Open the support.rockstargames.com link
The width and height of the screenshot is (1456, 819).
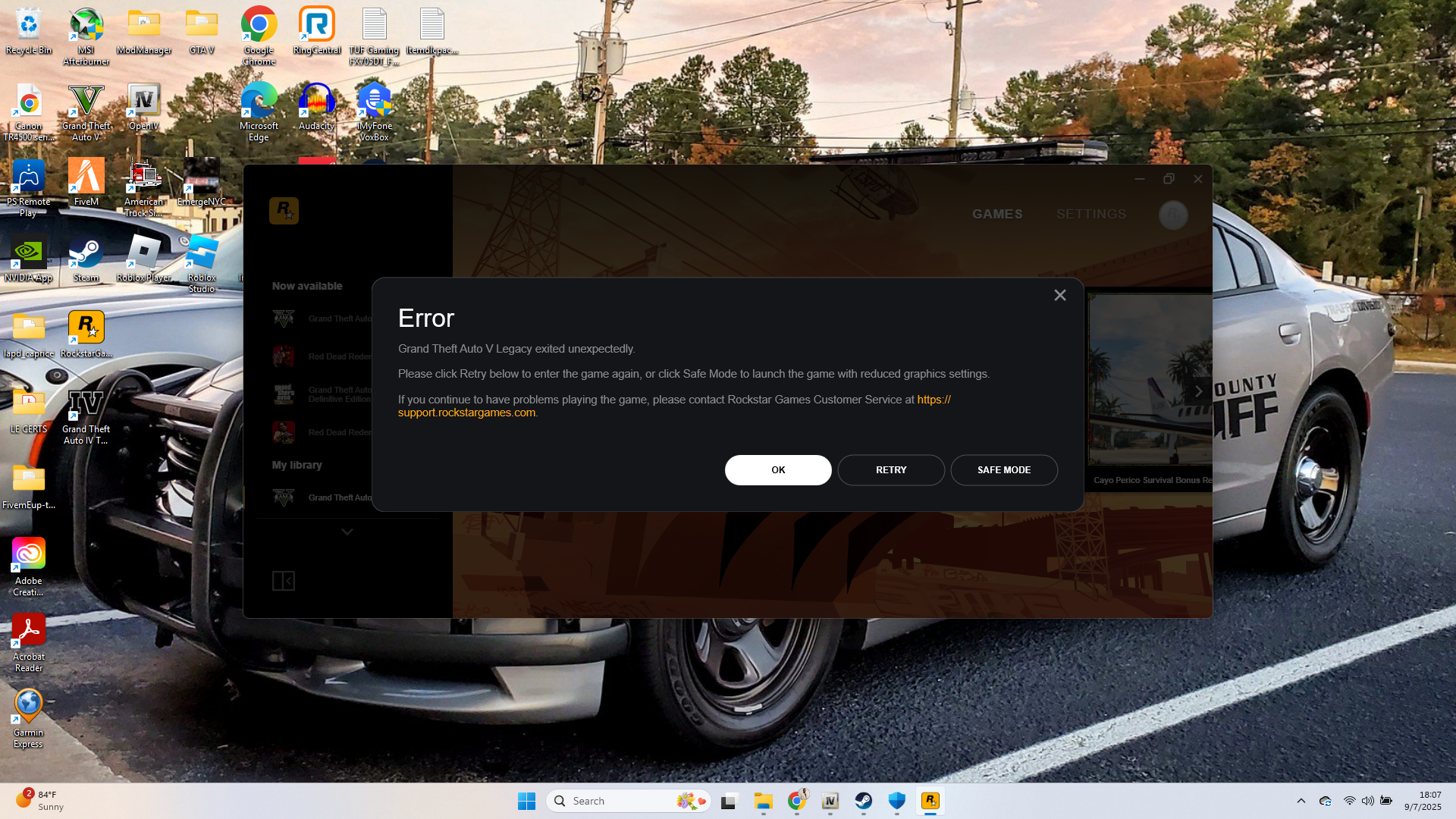pyautogui.click(x=466, y=413)
